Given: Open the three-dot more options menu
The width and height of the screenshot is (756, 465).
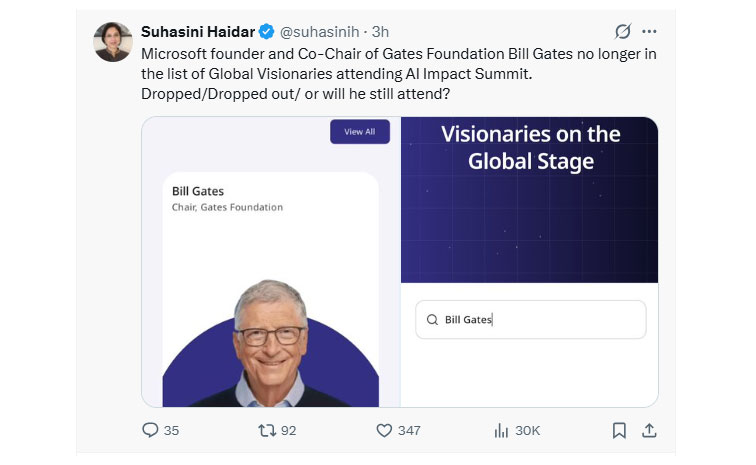Looking at the screenshot, I should (650, 31).
